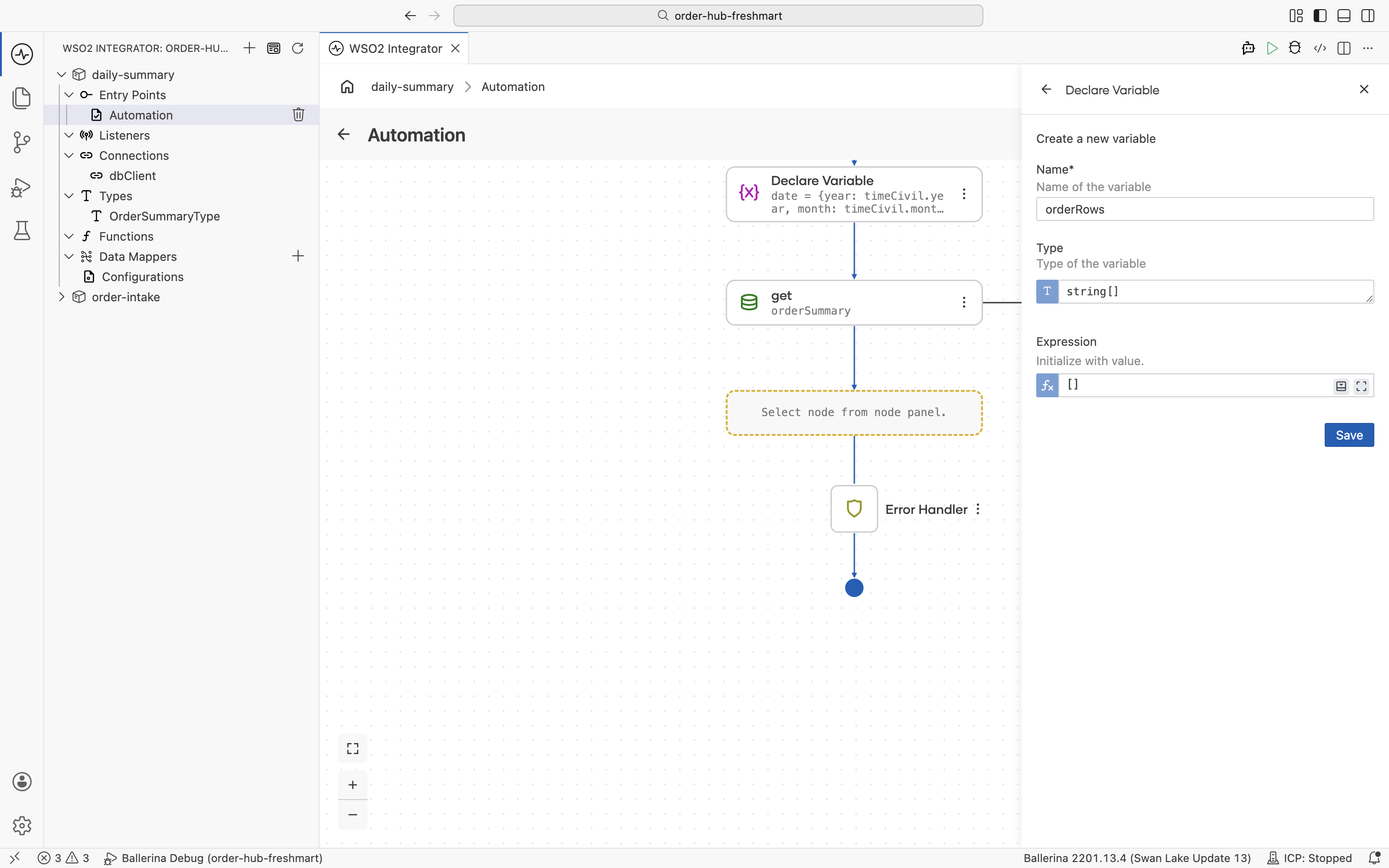Viewport: 1389px width, 868px height.
Task: Toggle the bottom panel layout icon
Action: click(x=1344, y=16)
